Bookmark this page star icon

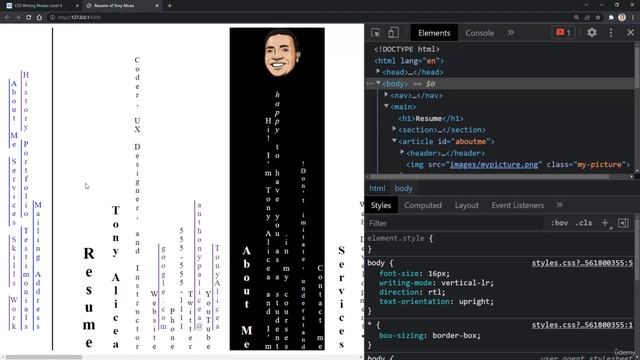click(598, 18)
